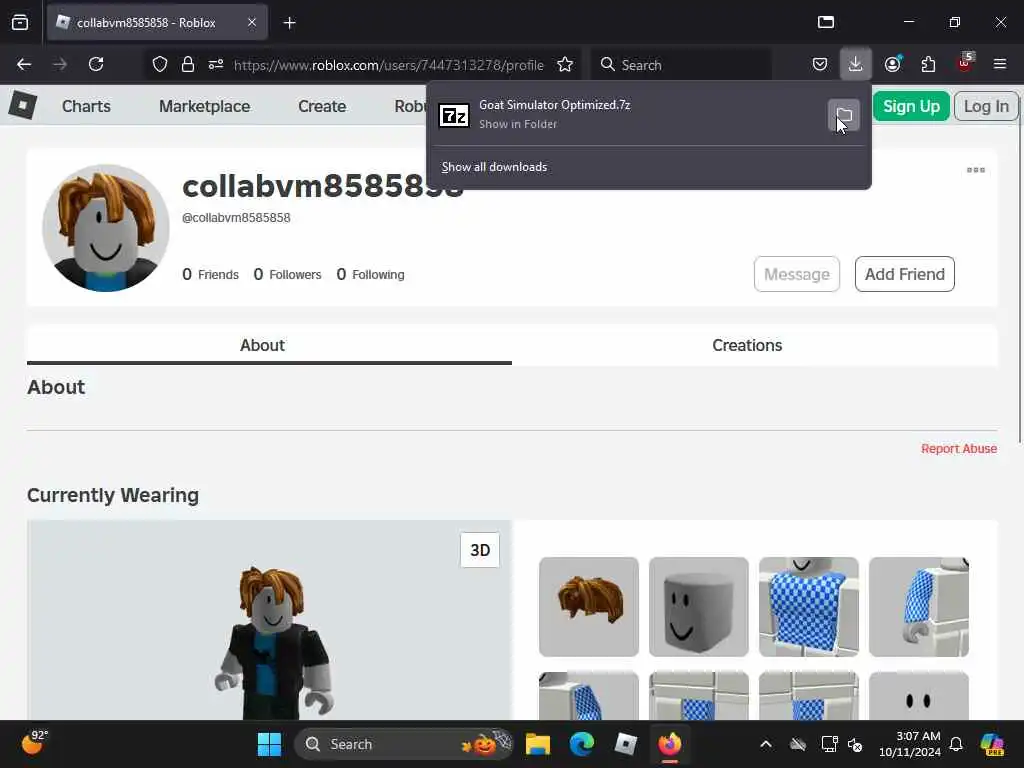The width and height of the screenshot is (1024, 768).
Task: Open File Explorer from taskbar
Action: click(x=537, y=744)
